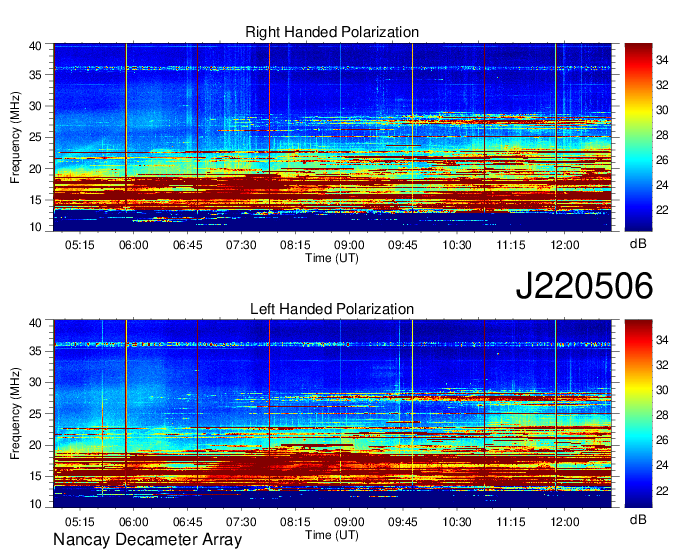Click the 08:15 time tick on the Left Handed plot
Screen dimensions: 680x552
click(x=295, y=522)
